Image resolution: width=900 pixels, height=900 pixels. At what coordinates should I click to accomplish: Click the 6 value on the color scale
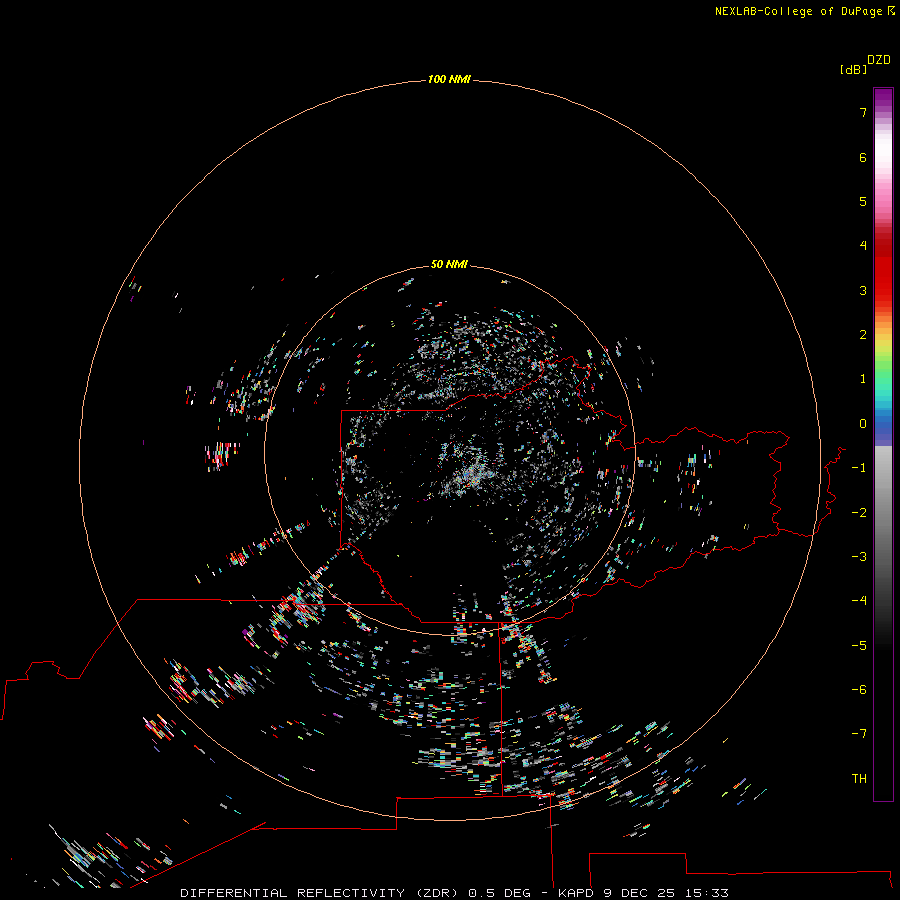click(x=863, y=157)
